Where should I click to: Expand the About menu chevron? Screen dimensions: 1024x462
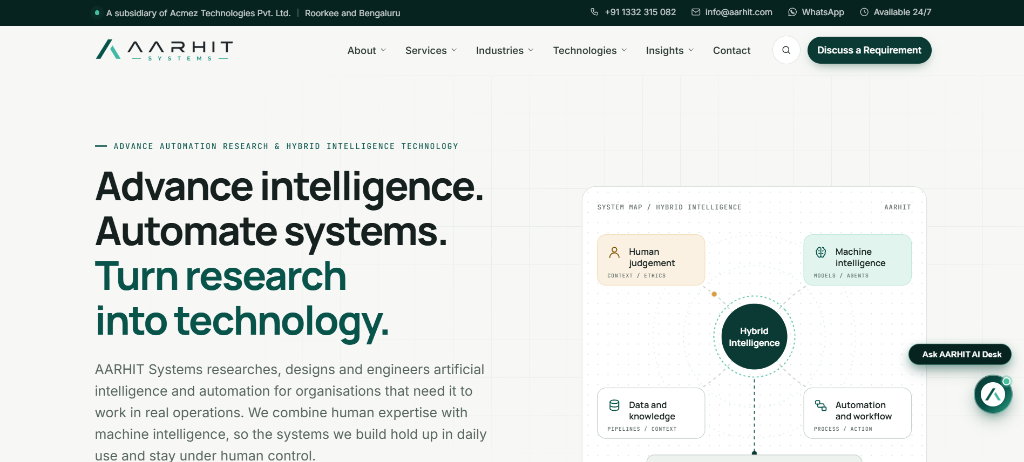[383, 50]
